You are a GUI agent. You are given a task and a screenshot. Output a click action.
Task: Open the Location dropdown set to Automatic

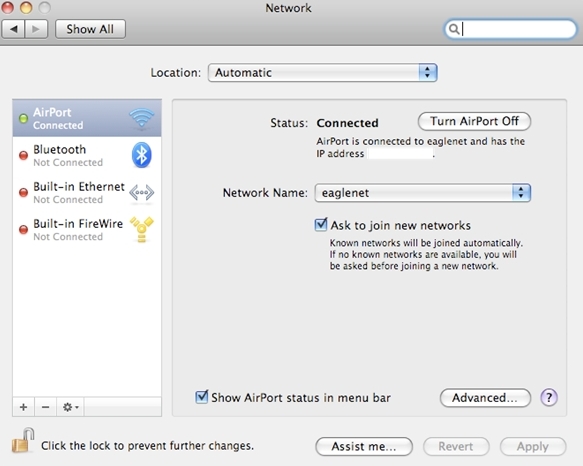[322, 73]
